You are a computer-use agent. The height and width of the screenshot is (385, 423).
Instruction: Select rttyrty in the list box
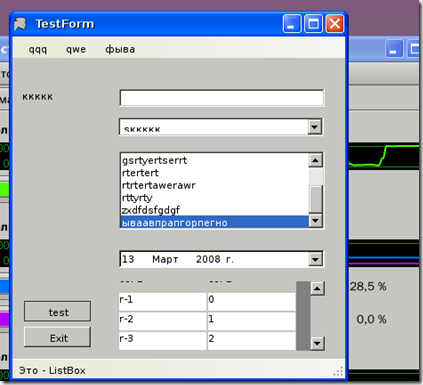point(214,198)
